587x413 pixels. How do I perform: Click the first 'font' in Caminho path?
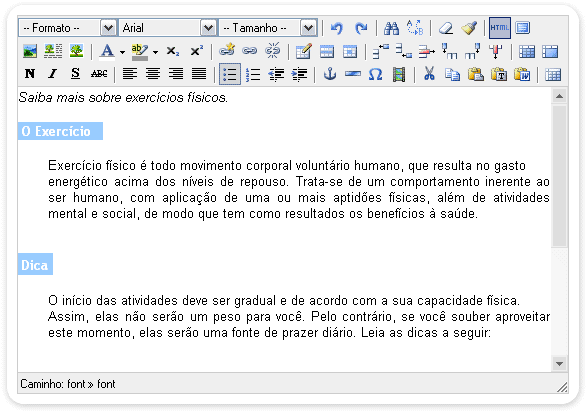tap(76, 384)
